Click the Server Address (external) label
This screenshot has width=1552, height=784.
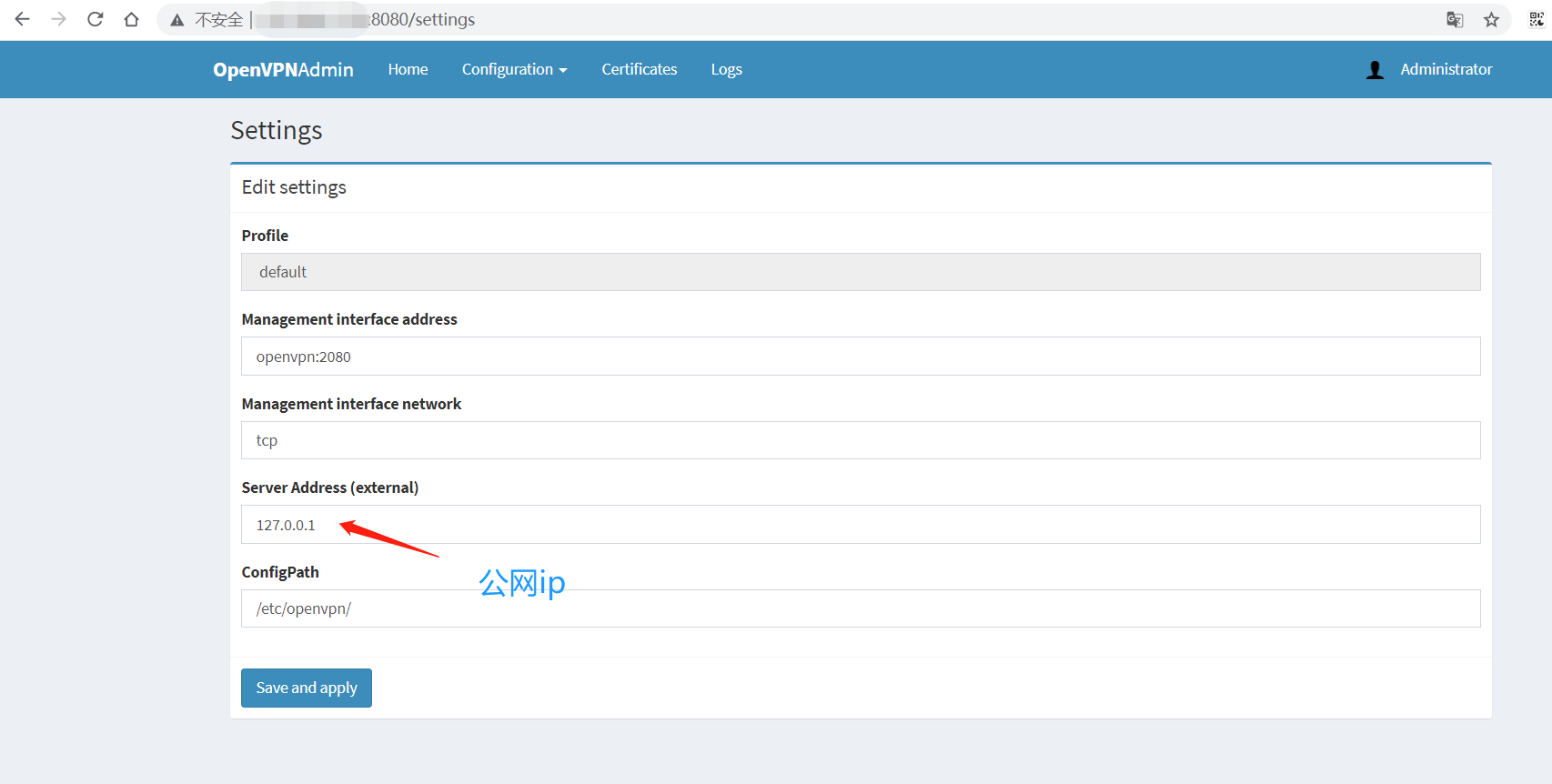pyautogui.click(x=330, y=487)
